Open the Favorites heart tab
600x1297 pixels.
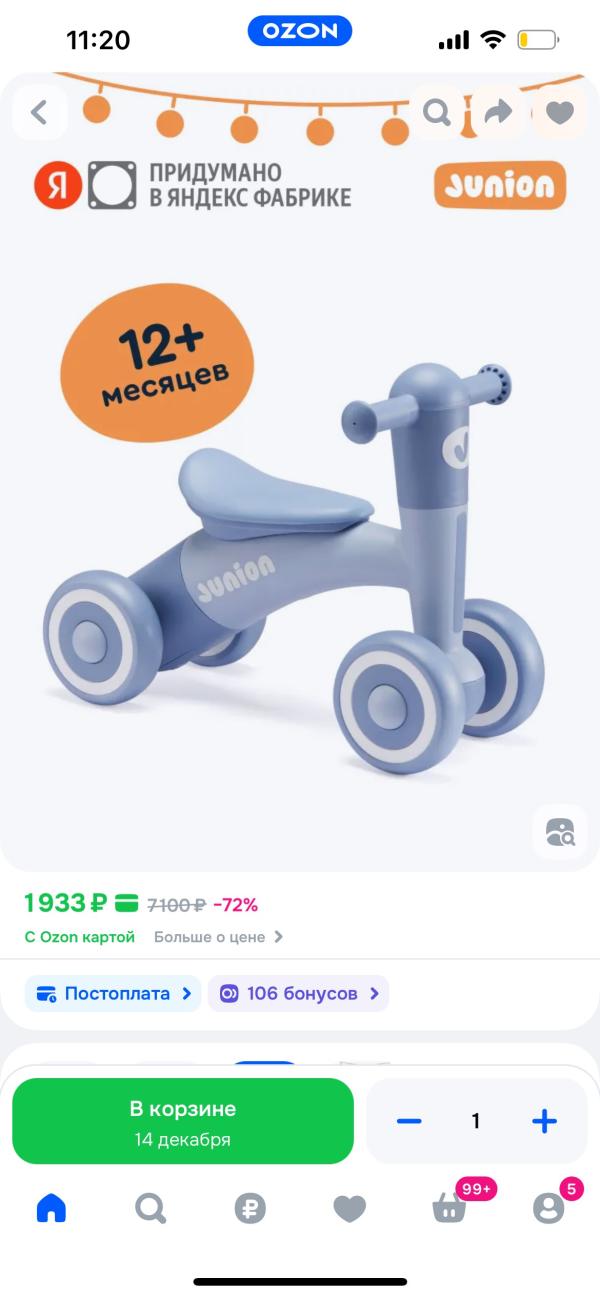[x=349, y=1209]
